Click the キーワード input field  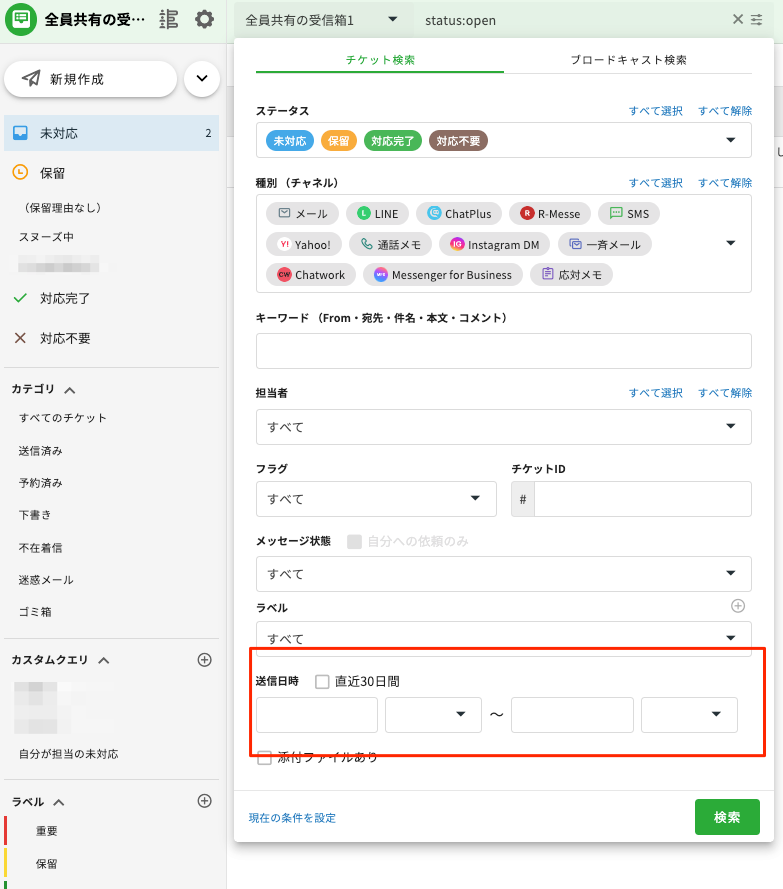(503, 351)
